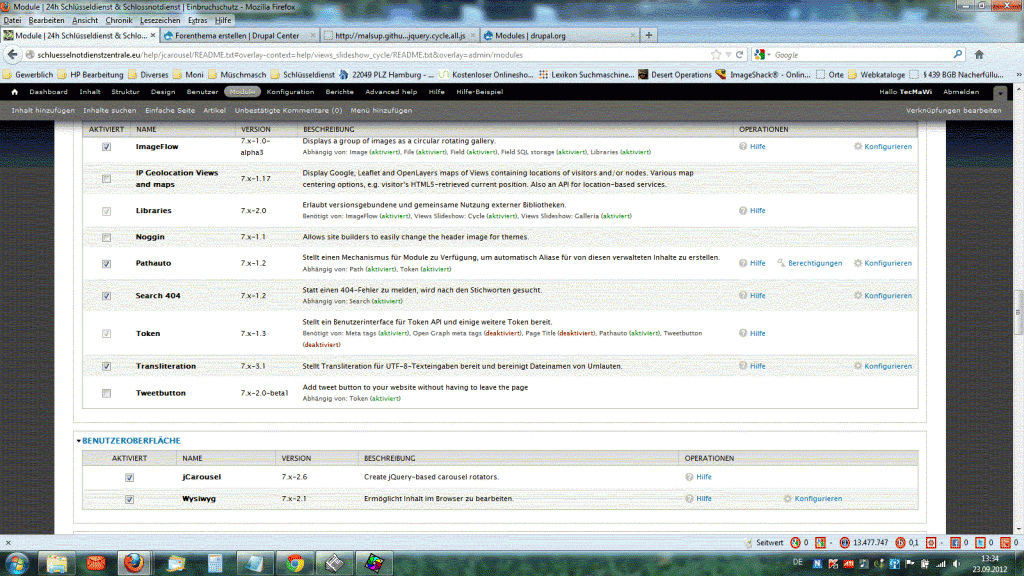
Task: Click the Hilfe icon for Pathauto
Action: [x=743, y=263]
